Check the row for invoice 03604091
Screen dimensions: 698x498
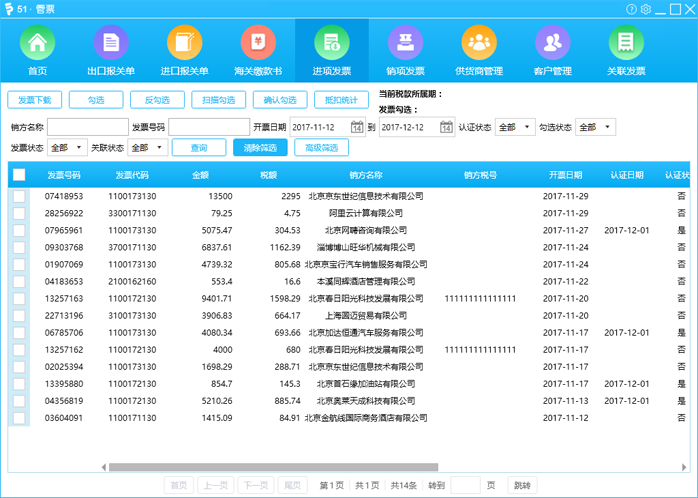point(19,418)
